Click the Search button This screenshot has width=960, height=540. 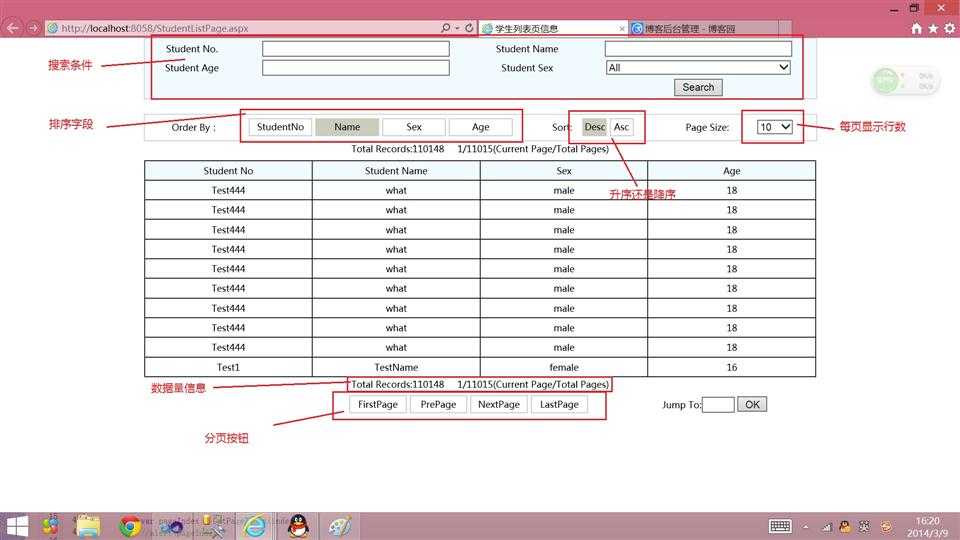tap(698, 87)
